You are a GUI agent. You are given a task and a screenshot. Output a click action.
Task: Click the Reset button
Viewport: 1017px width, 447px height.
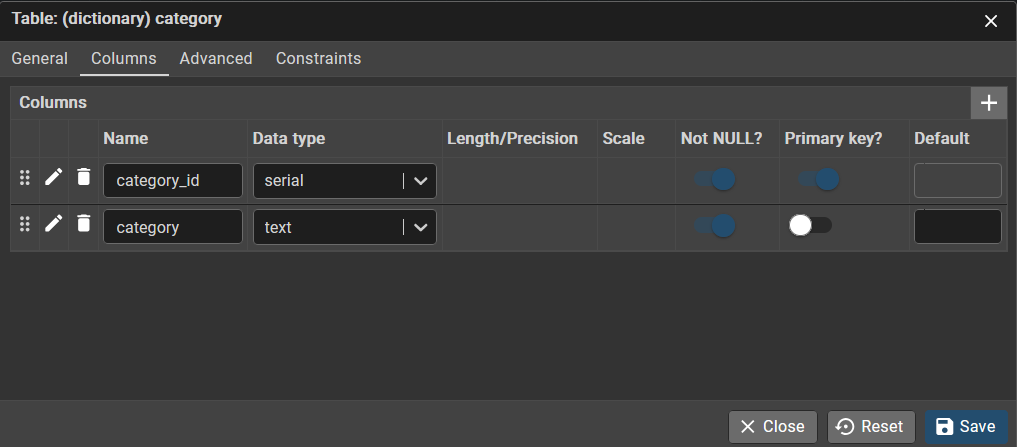click(871, 426)
